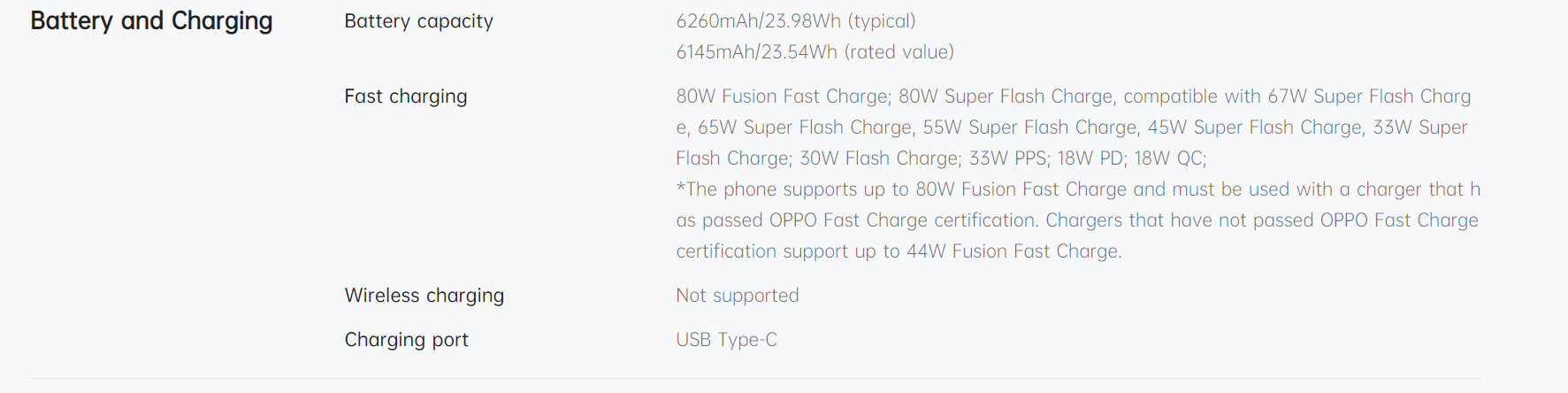Select the Charging port label
The height and width of the screenshot is (393, 1568).
406,340
